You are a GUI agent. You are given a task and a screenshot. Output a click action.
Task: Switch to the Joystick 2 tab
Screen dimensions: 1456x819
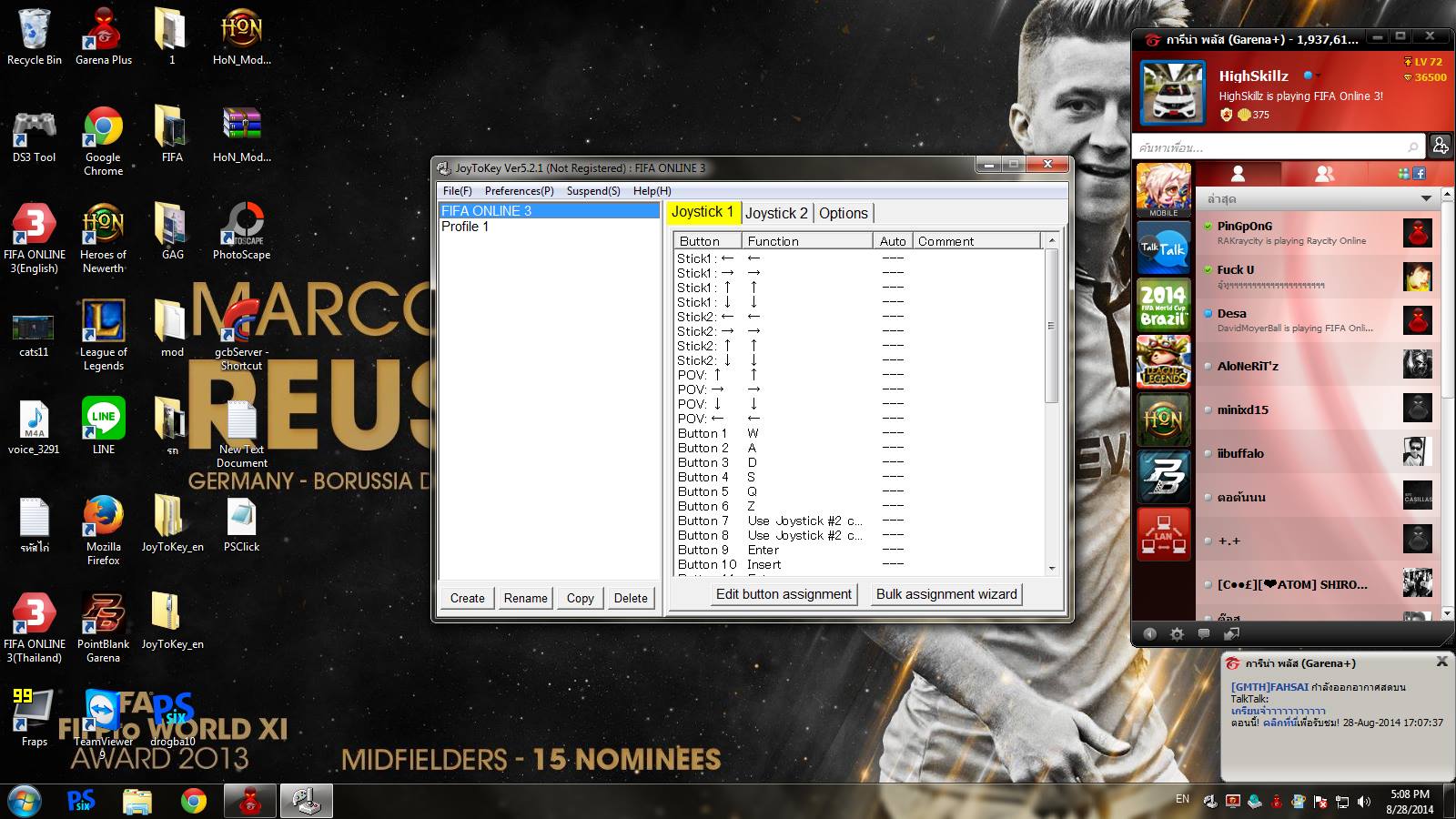(776, 213)
